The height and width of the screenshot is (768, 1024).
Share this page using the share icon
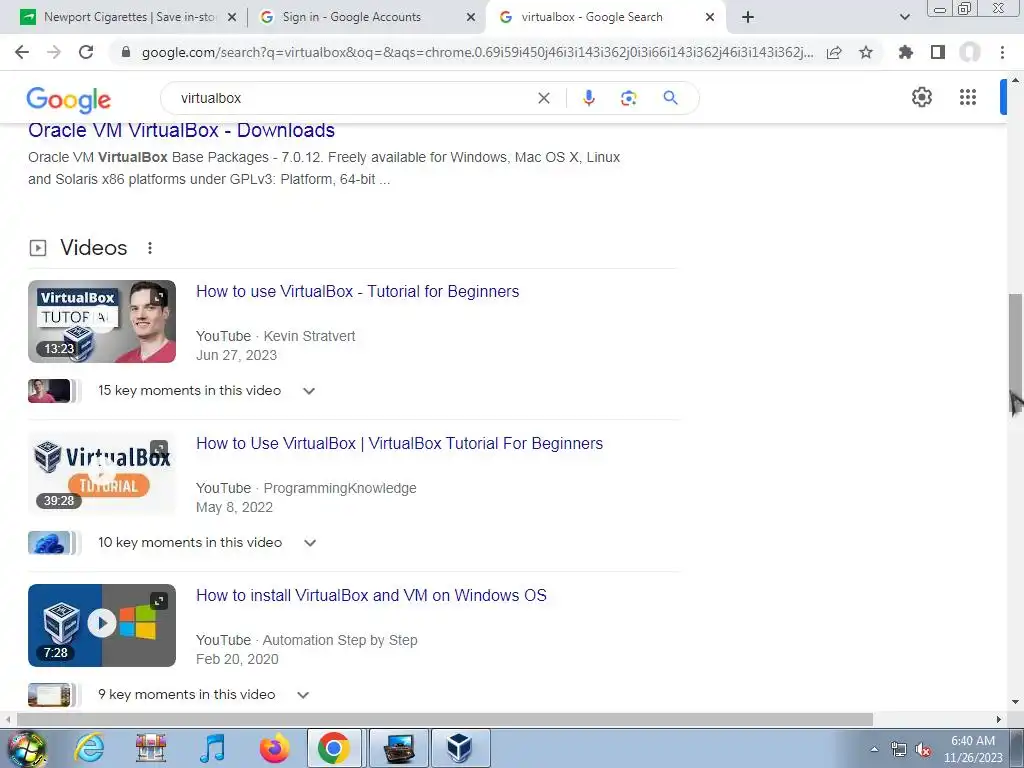(834, 52)
